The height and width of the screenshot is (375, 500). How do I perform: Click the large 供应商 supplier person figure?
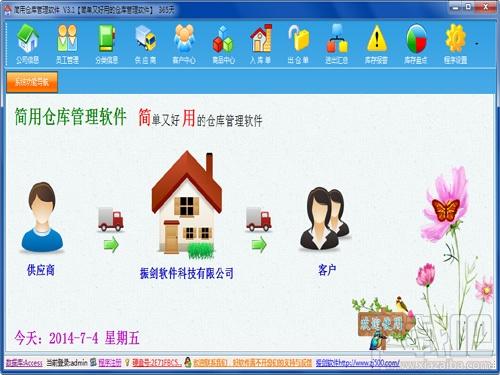(42, 217)
